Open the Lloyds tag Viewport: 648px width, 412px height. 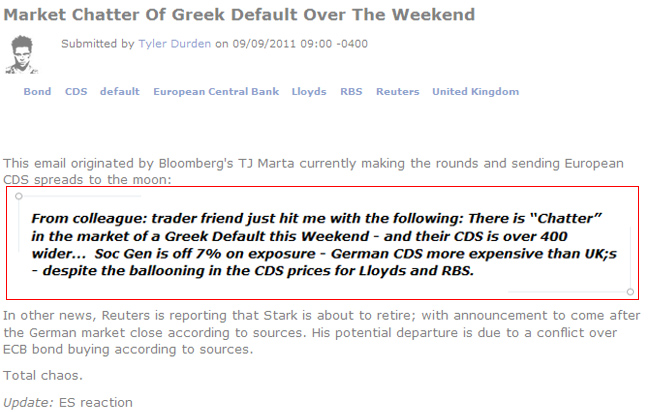point(309,92)
